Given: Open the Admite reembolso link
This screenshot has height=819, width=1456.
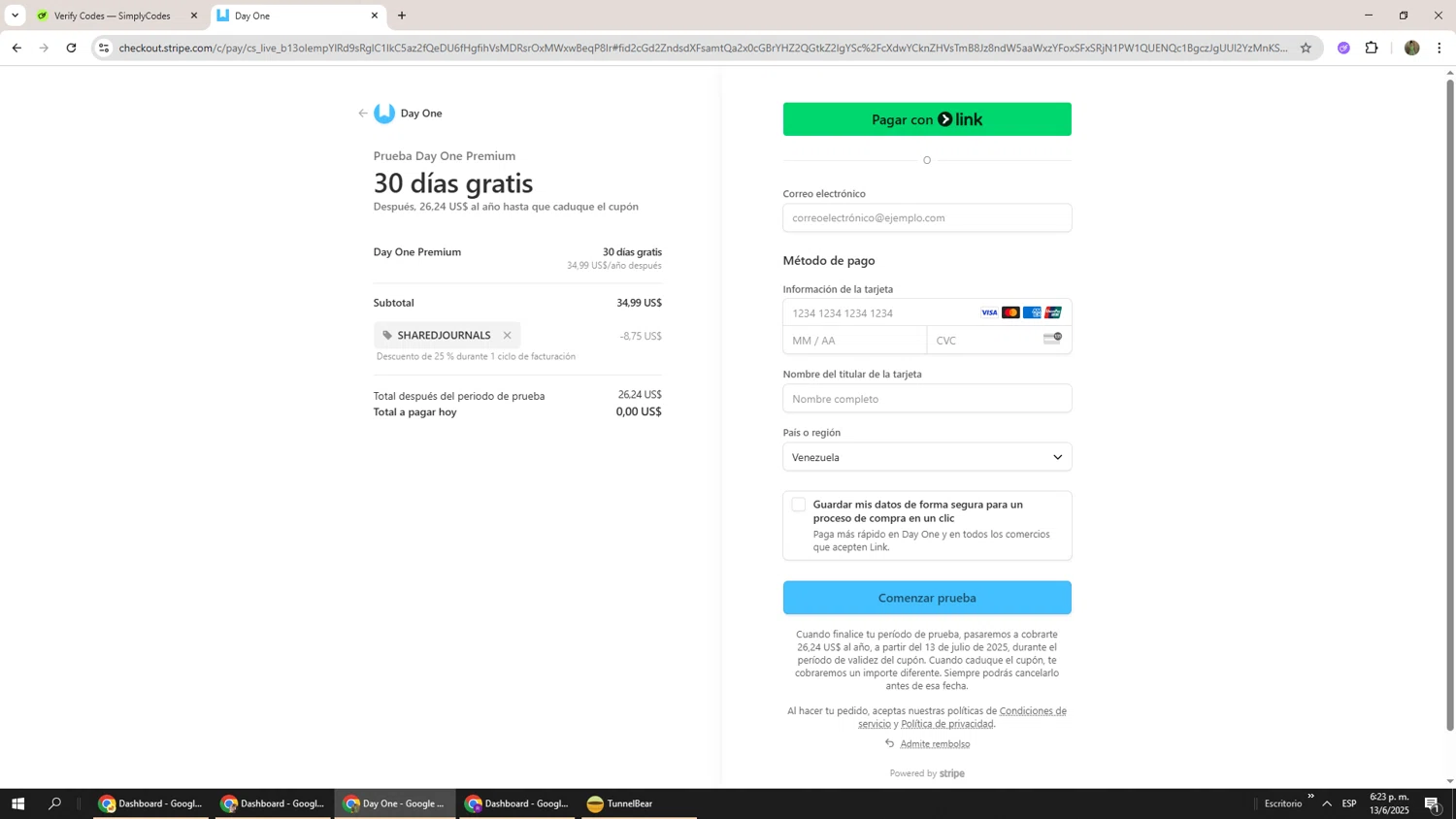Looking at the screenshot, I should (x=935, y=744).
